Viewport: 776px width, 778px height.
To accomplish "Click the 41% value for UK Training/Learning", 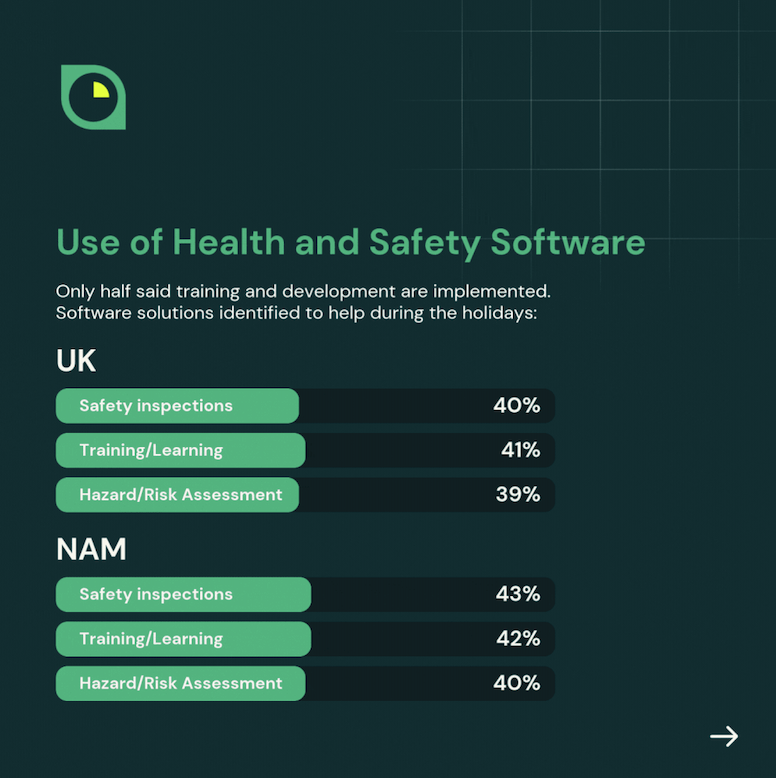I will point(520,450).
